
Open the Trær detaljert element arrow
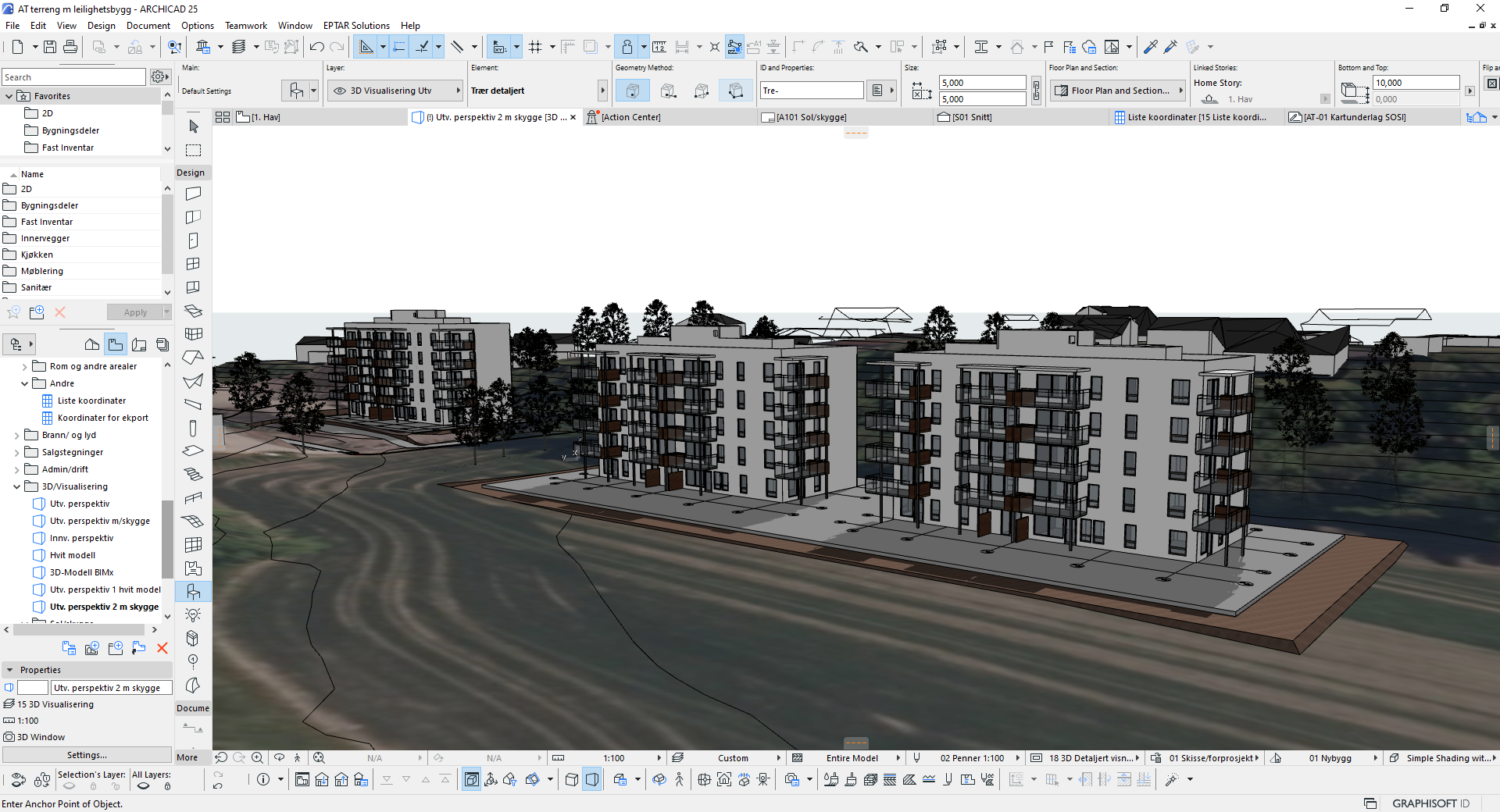602,91
